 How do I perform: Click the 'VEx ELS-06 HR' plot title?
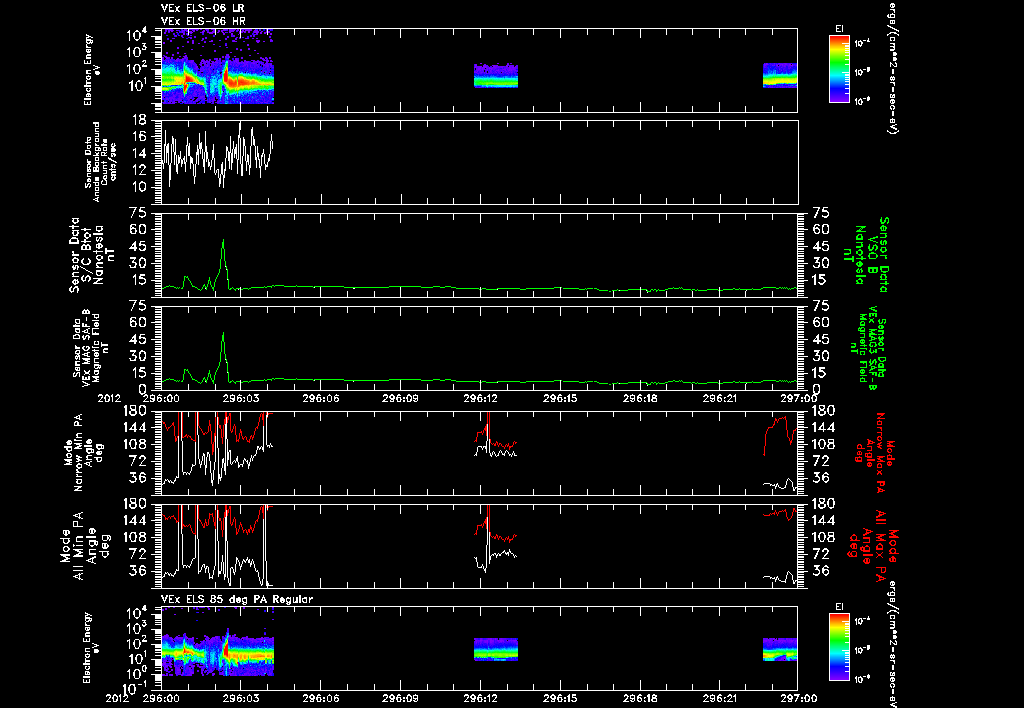(x=202, y=21)
